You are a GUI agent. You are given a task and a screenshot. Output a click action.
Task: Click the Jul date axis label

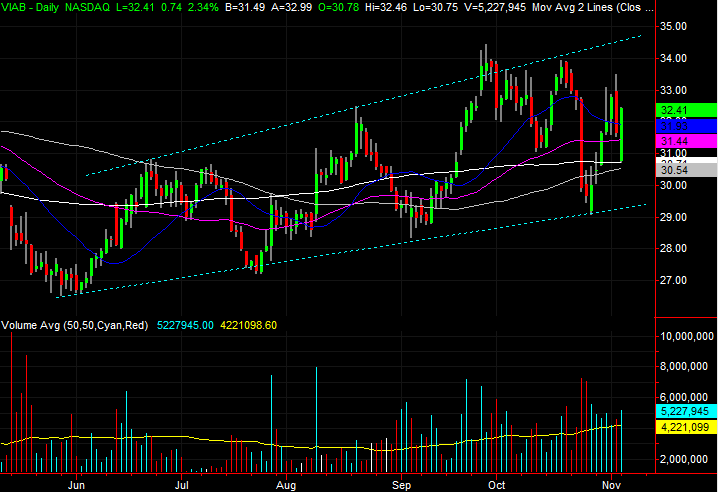tap(182, 485)
